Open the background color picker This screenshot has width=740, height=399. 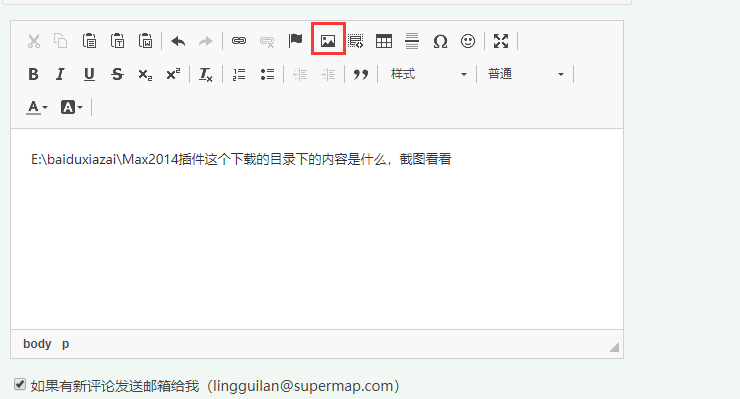72,108
